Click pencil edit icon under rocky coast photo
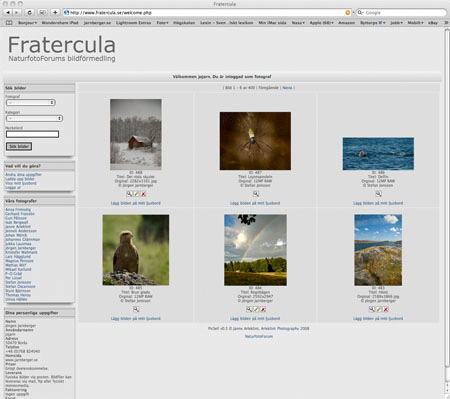This screenshot has height=399, width=450. coord(379,309)
